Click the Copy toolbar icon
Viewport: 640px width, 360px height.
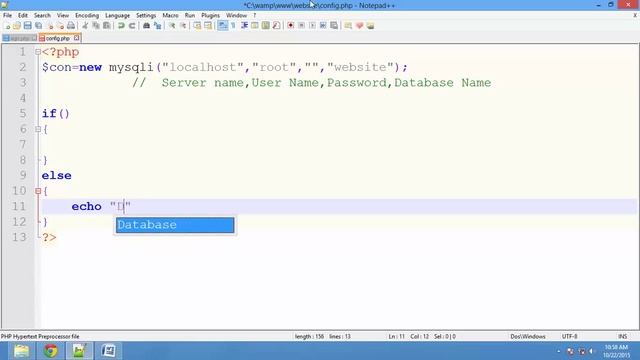click(x=96, y=26)
